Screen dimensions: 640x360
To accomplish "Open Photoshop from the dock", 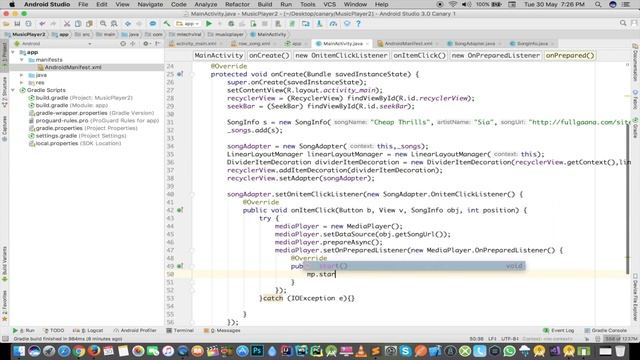I will (x=257, y=351).
